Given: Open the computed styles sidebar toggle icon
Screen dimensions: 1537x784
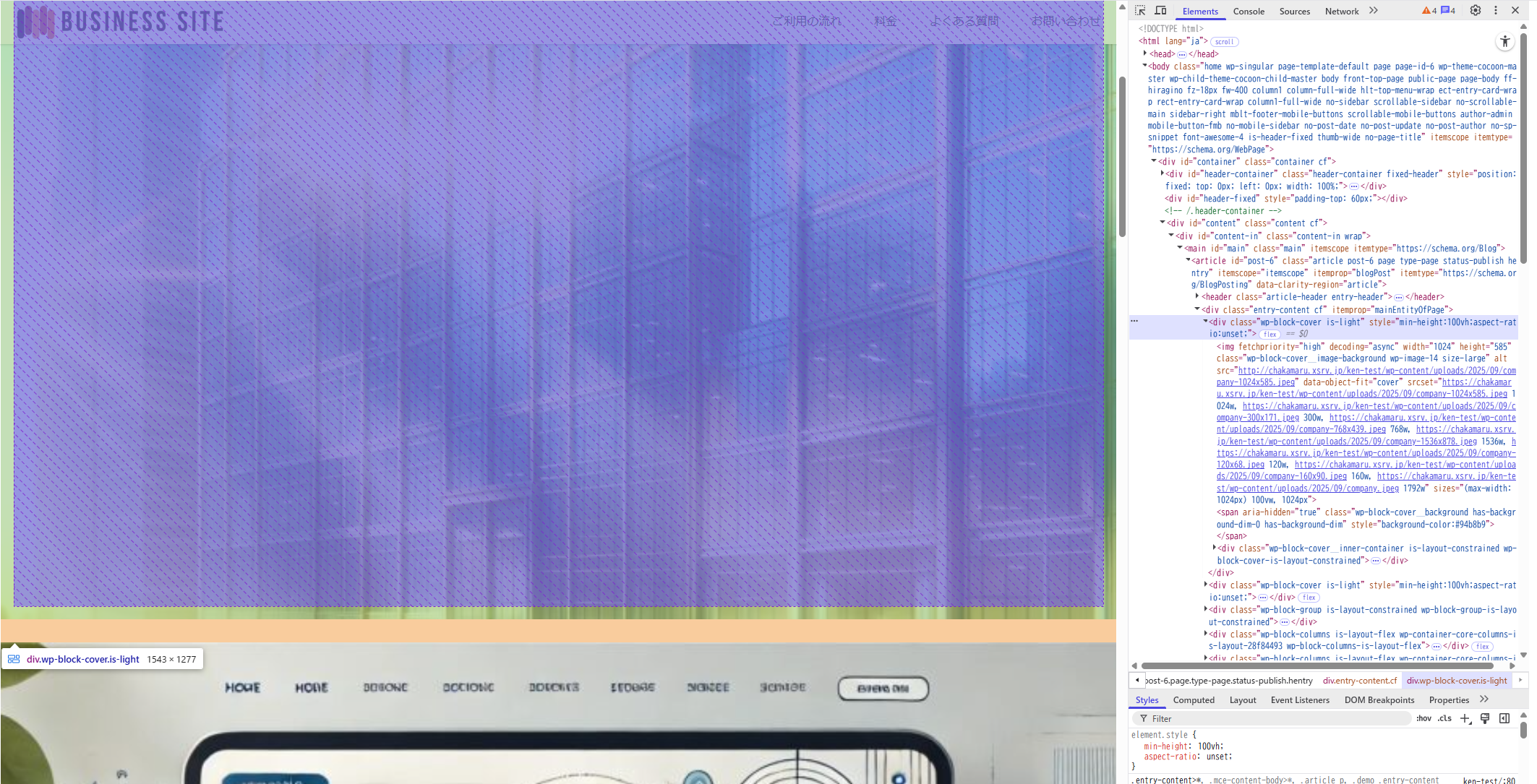Looking at the screenshot, I should pyautogui.click(x=1504, y=718).
